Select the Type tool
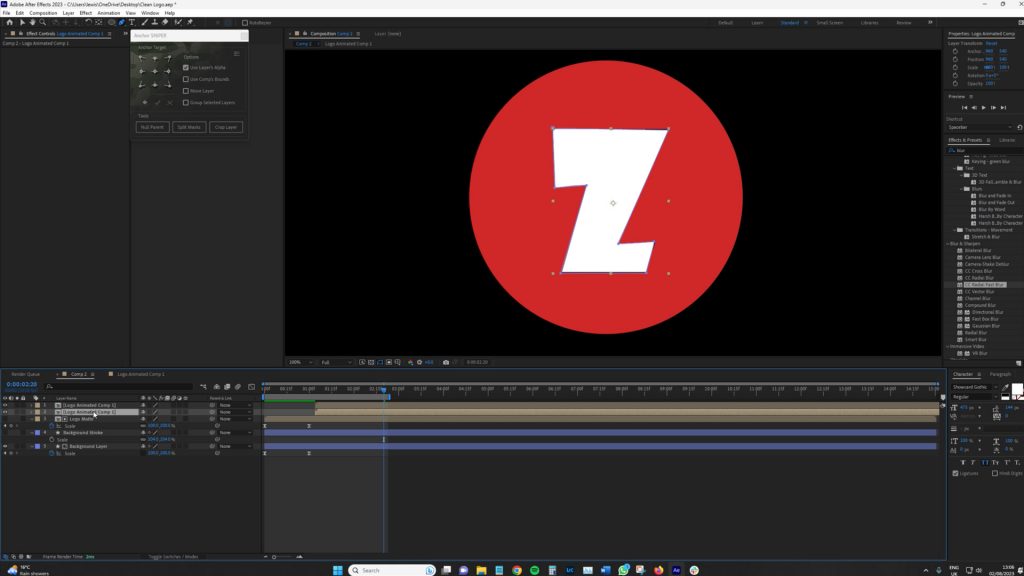1024x576 pixels. coord(132,22)
